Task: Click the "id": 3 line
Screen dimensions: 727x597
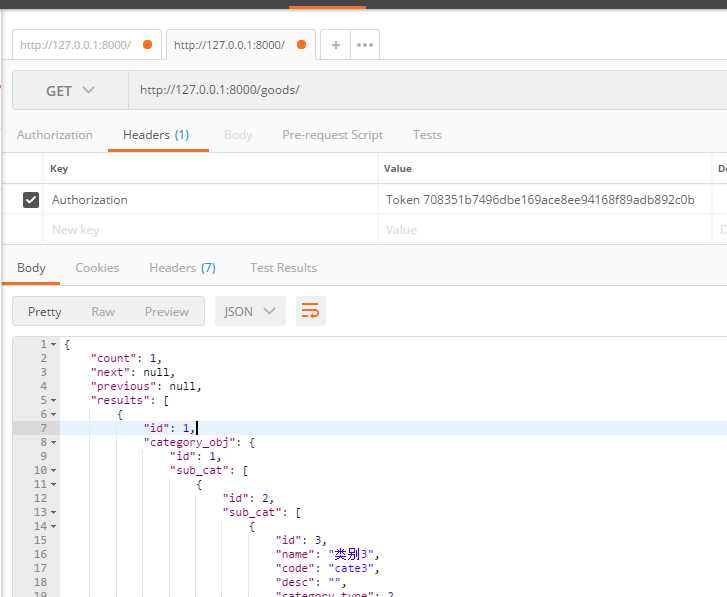Action: point(301,540)
